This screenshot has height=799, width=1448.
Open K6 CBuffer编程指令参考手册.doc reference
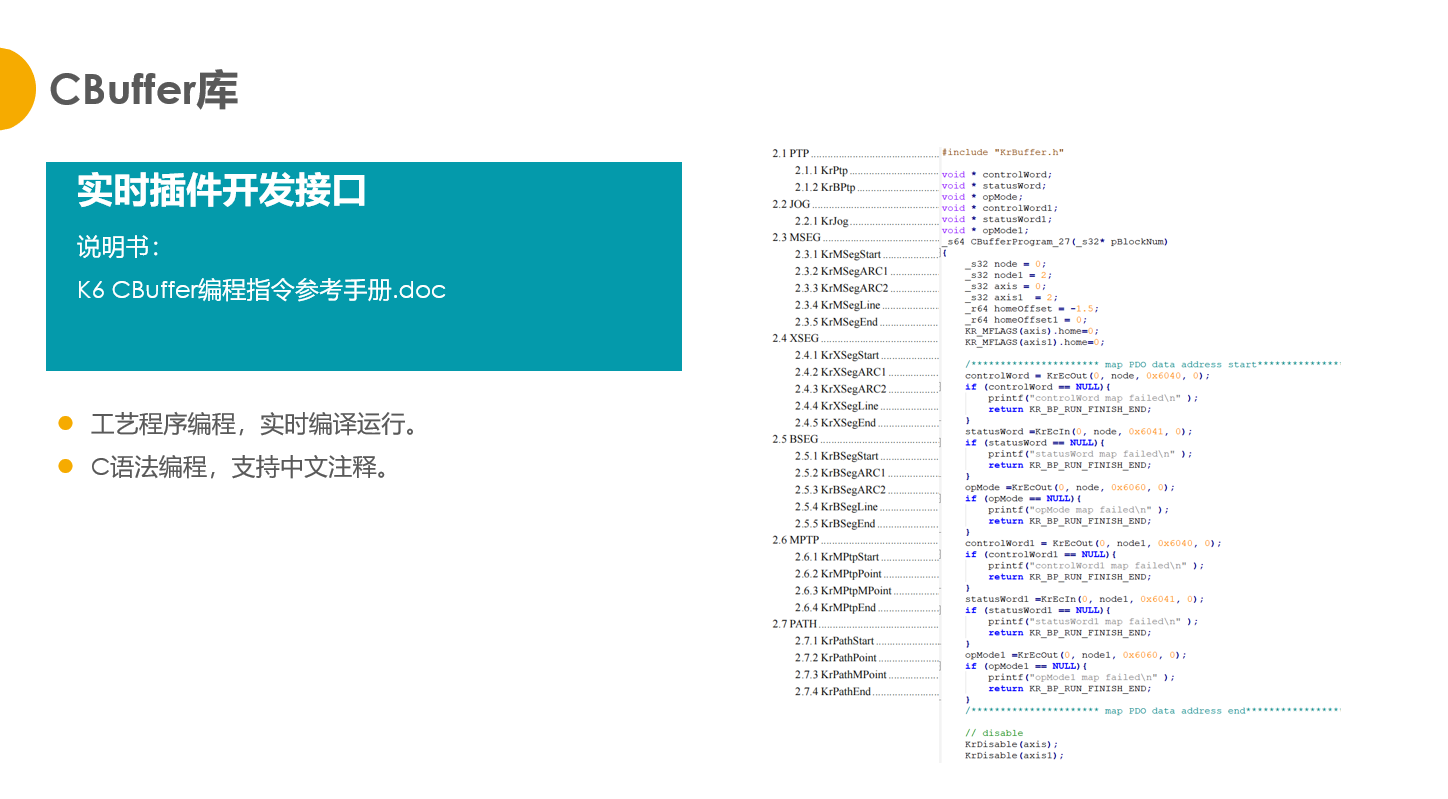pyautogui.click(x=262, y=290)
